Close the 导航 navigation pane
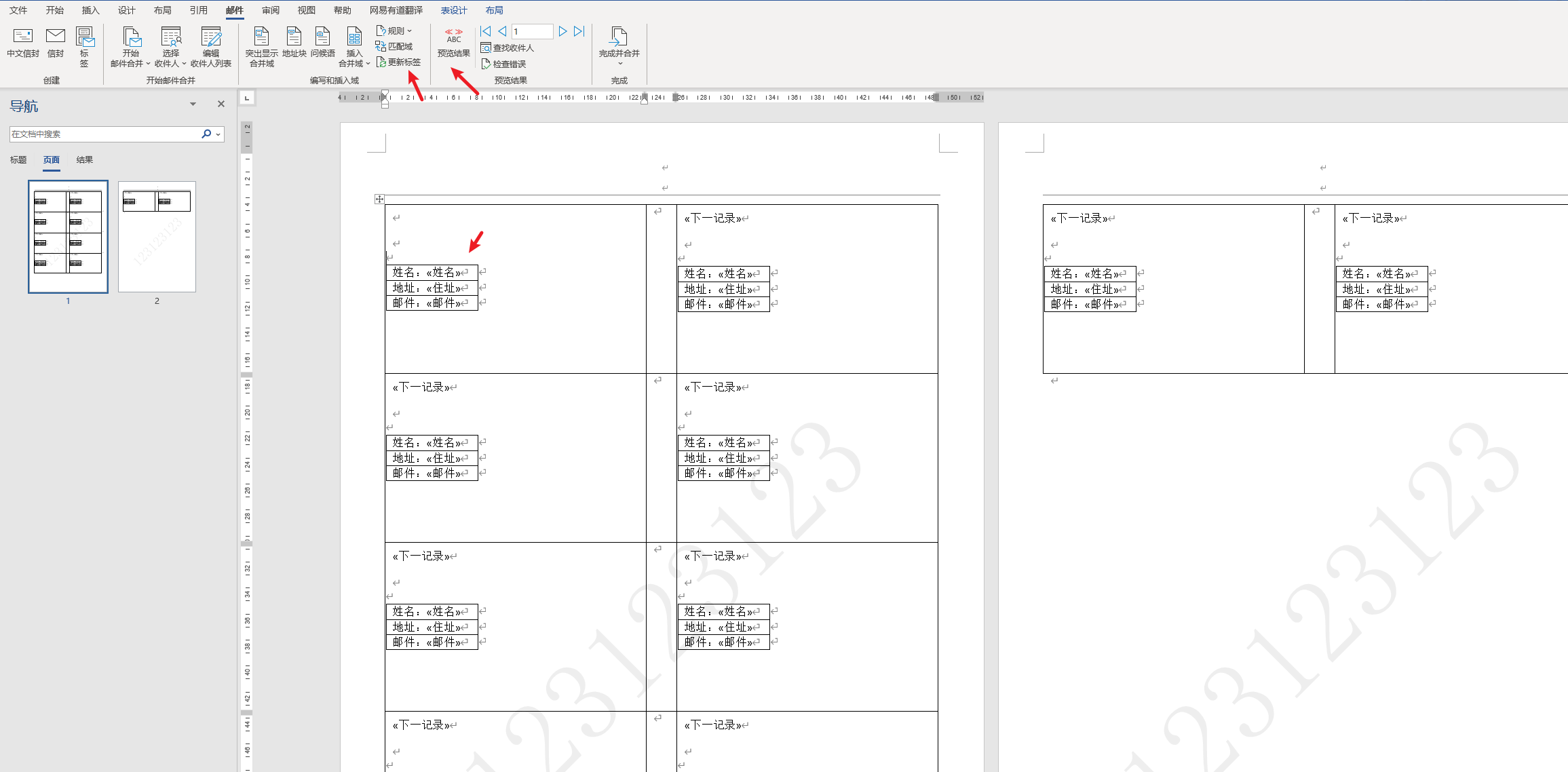Screen dimensions: 1568x772 tap(221, 104)
